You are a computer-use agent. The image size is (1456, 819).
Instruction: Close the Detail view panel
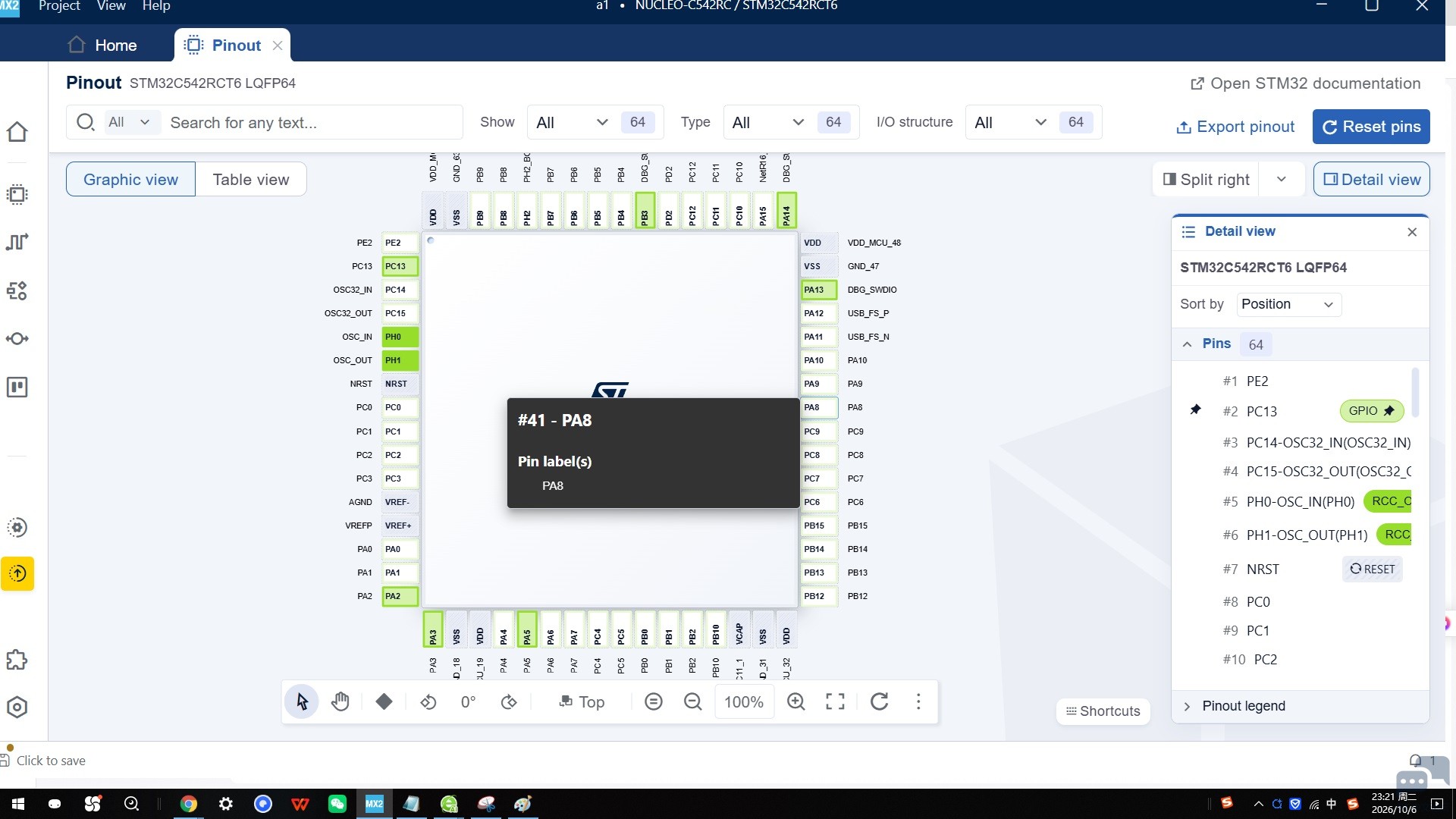(x=1412, y=232)
